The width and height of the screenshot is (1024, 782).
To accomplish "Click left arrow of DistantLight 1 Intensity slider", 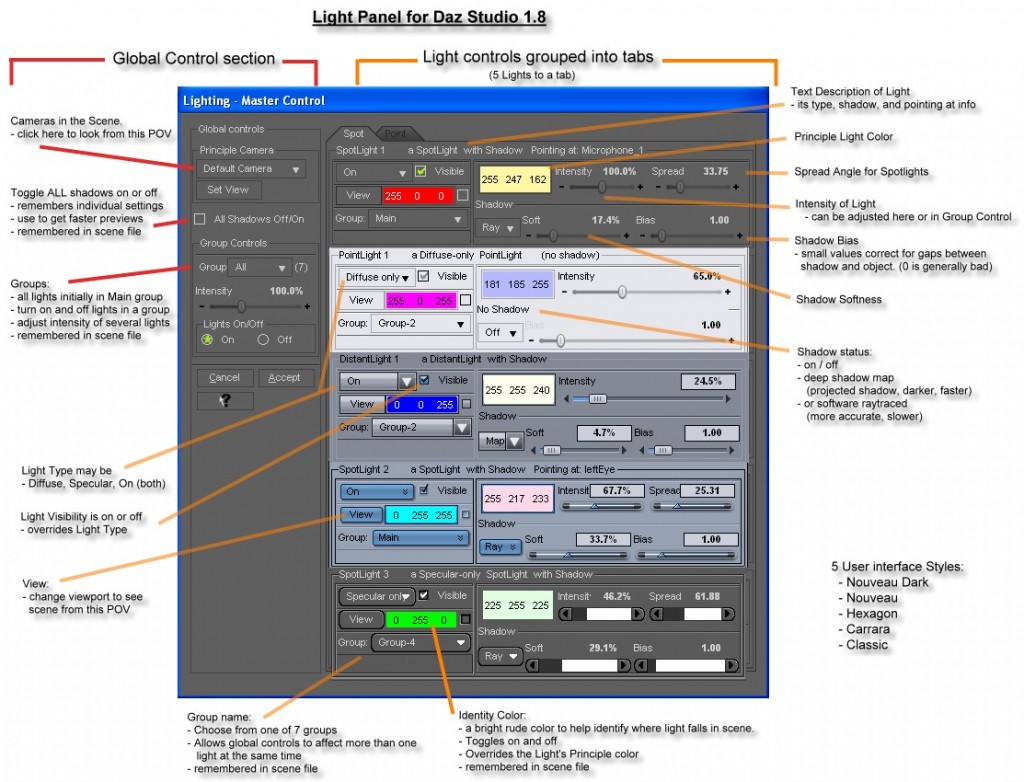I will click(x=566, y=399).
